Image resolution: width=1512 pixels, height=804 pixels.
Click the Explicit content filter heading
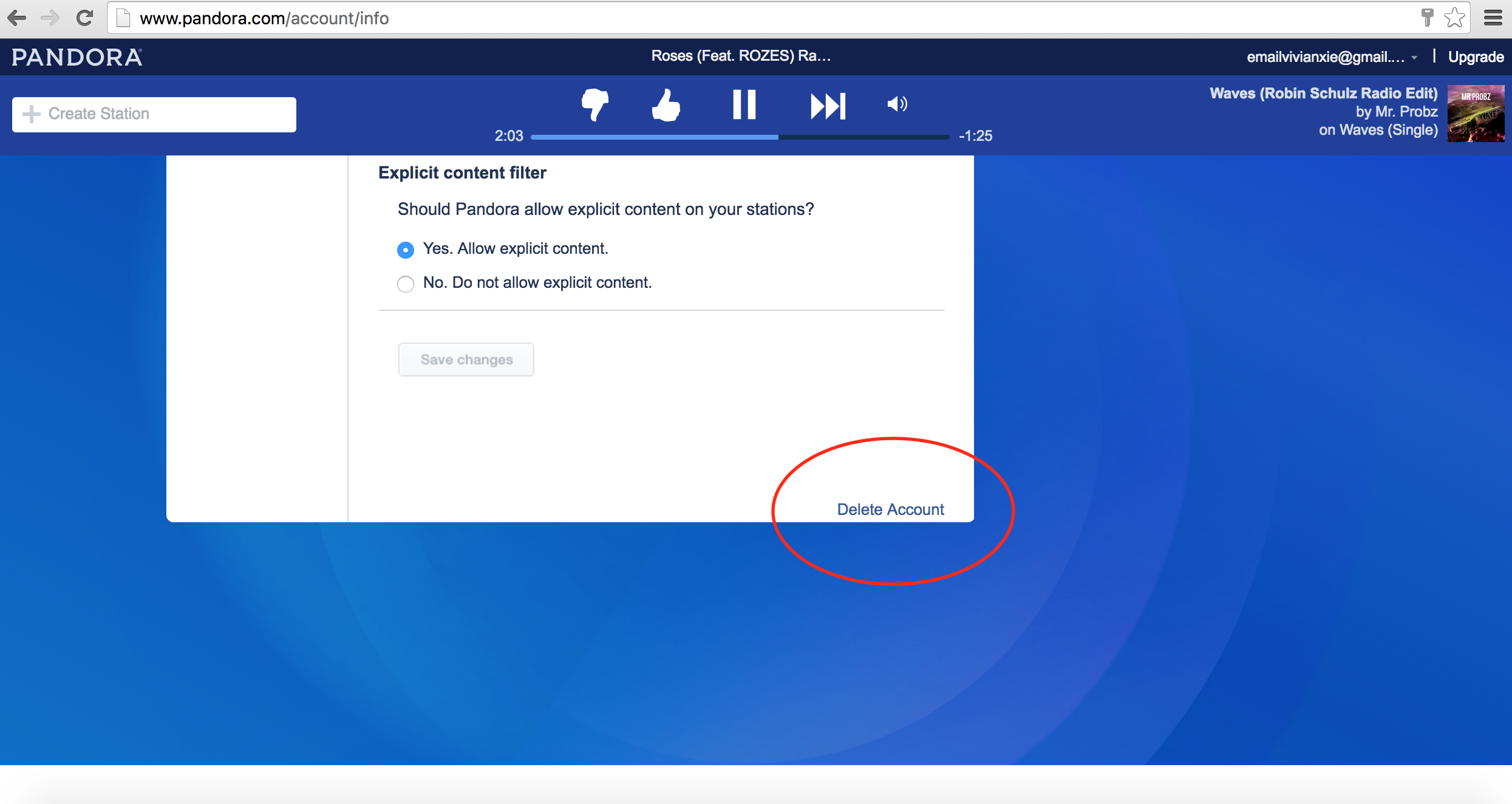[462, 173]
